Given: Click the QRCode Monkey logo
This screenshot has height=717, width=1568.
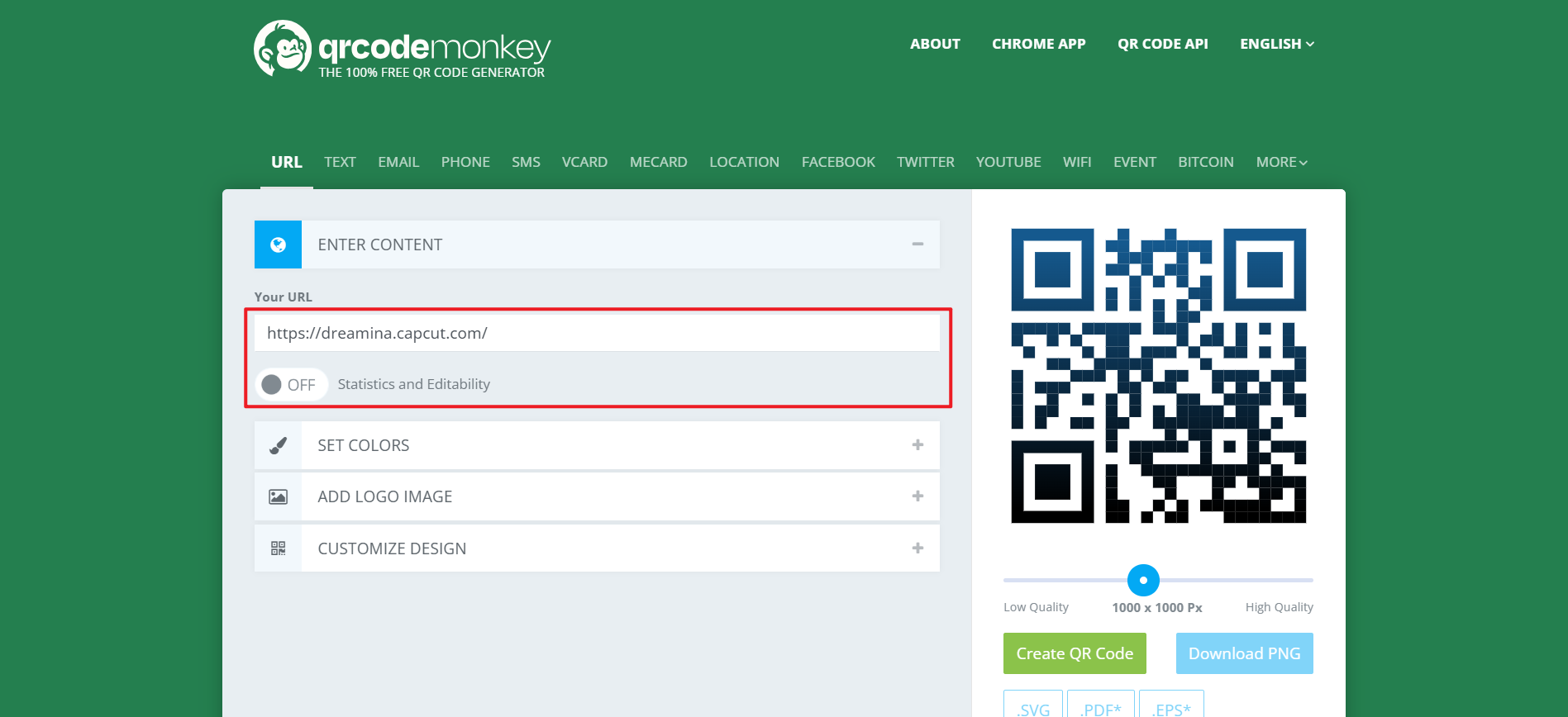Looking at the screenshot, I should click(x=402, y=49).
